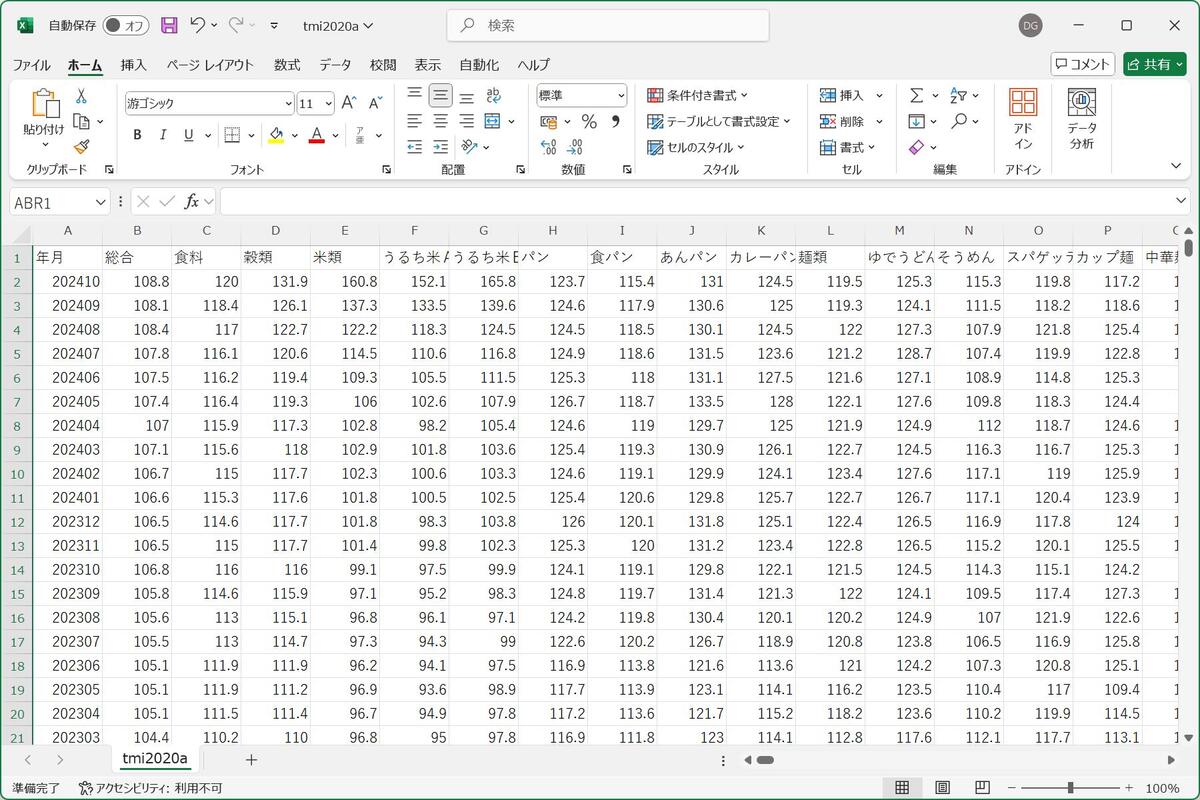The width and height of the screenshot is (1200, 800).
Task: Add a new sheet with plus button
Action: (251, 760)
